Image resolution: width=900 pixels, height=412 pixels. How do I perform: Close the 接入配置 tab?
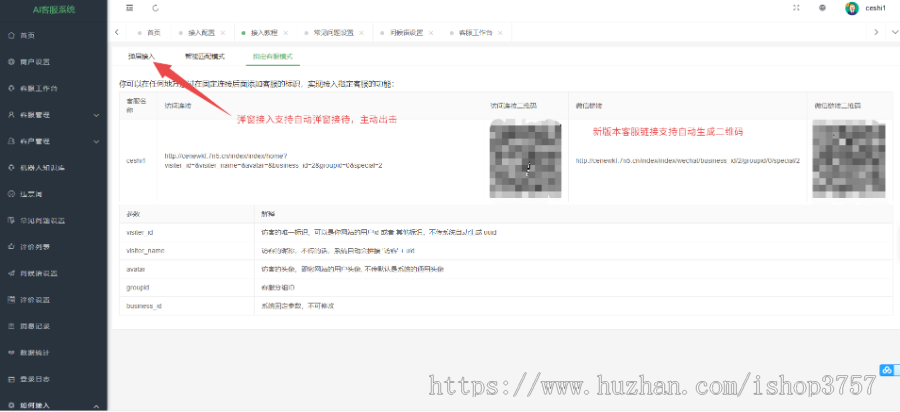[223, 33]
